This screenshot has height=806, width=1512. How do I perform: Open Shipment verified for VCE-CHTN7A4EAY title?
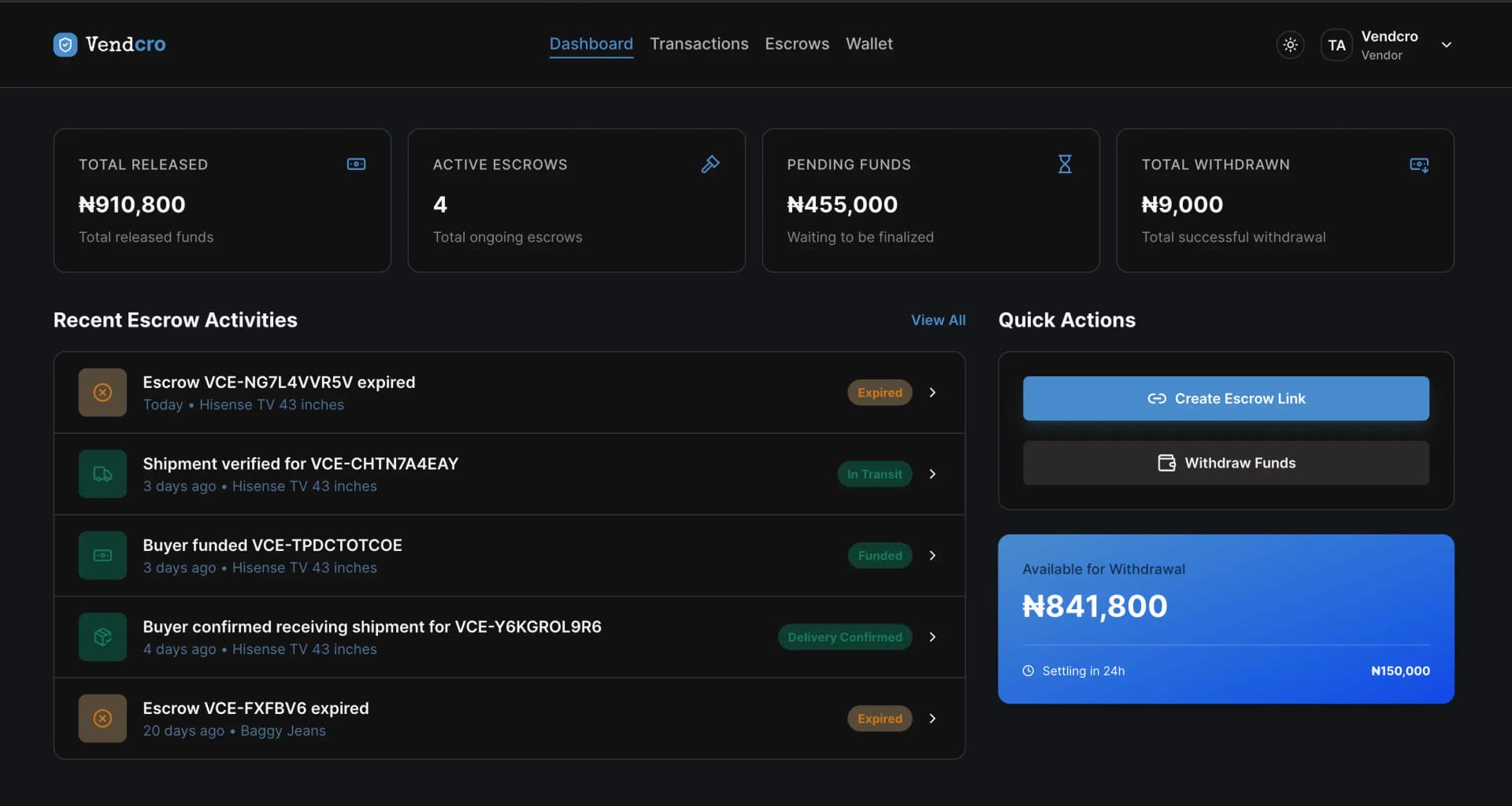(300, 464)
